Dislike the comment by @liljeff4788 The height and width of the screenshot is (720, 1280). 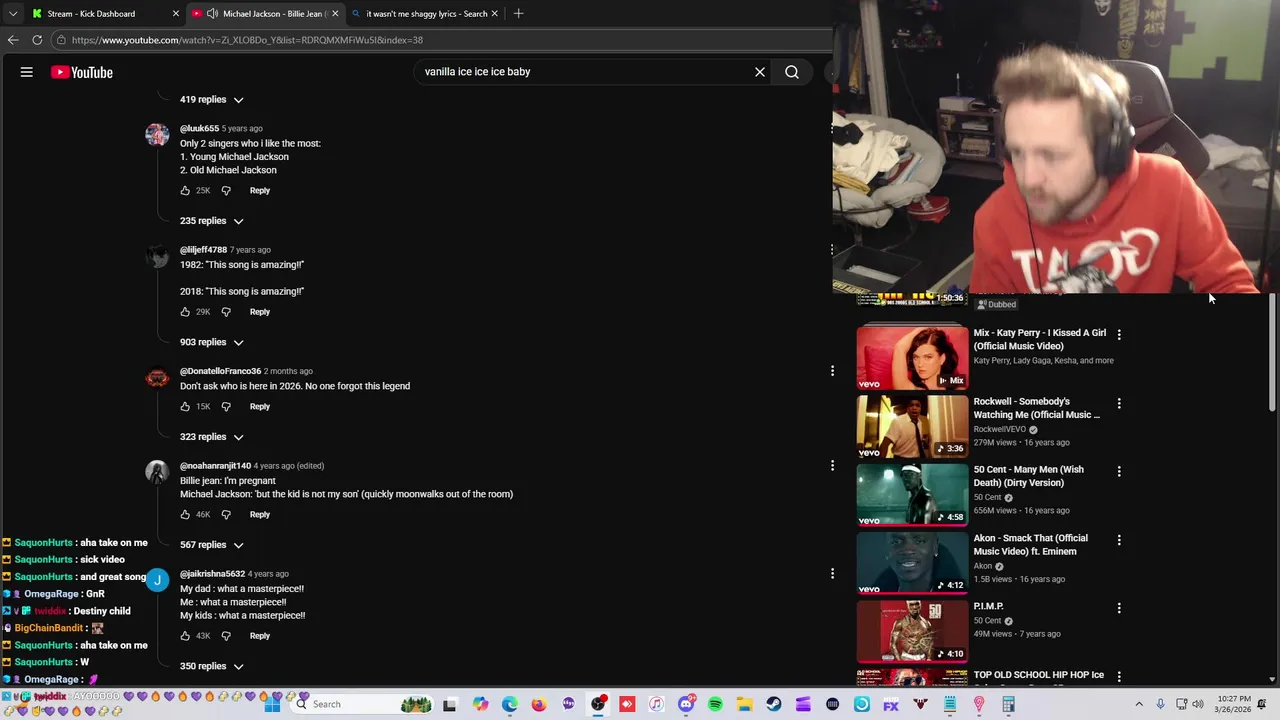pos(226,312)
